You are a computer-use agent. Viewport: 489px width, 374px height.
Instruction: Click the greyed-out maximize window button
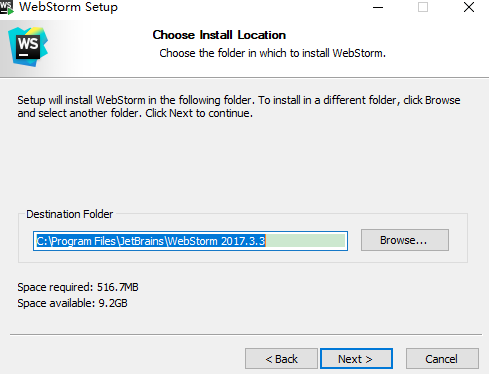(x=423, y=7)
